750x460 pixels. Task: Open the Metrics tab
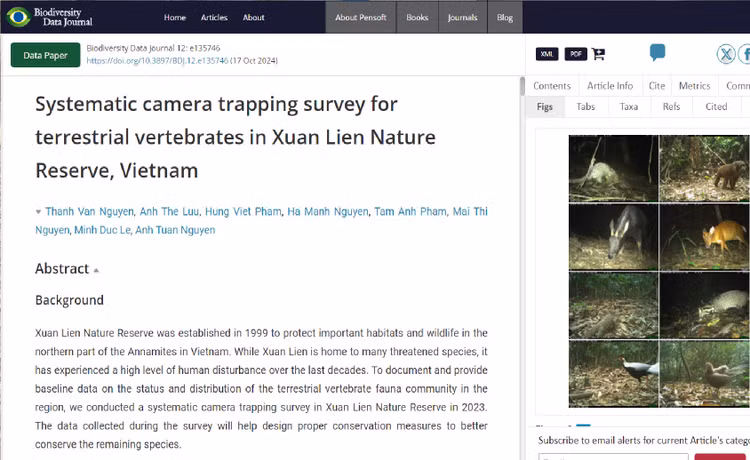pos(694,86)
